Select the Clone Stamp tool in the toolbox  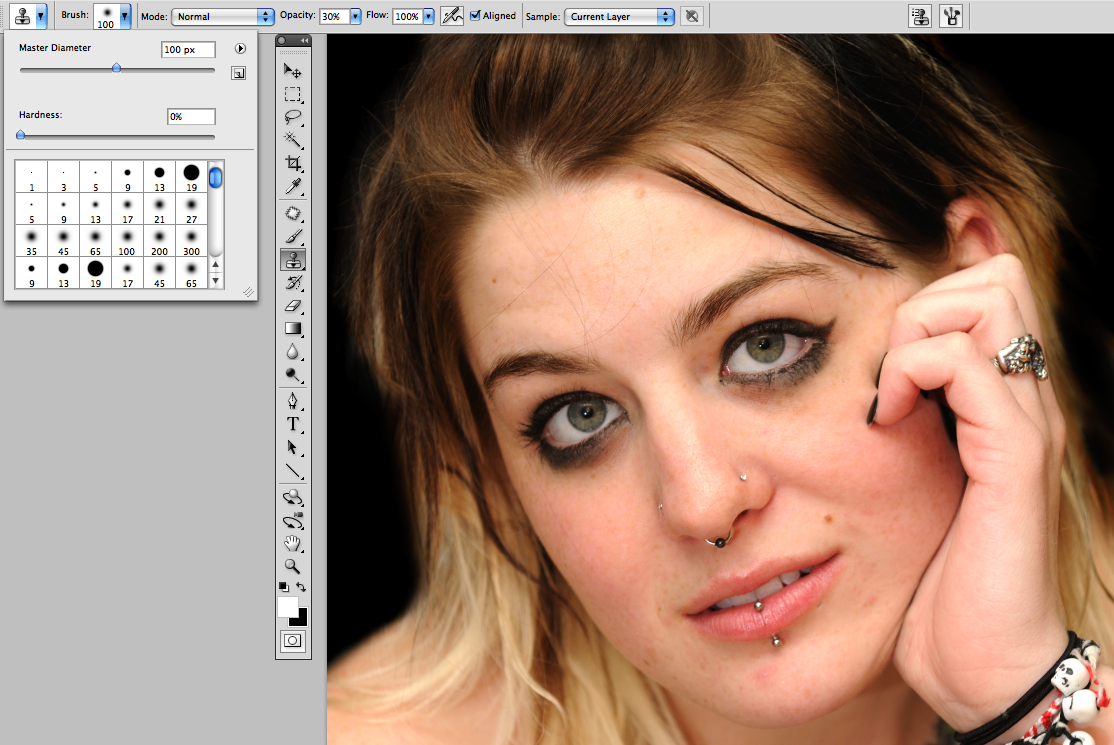[x=293, y=260]
